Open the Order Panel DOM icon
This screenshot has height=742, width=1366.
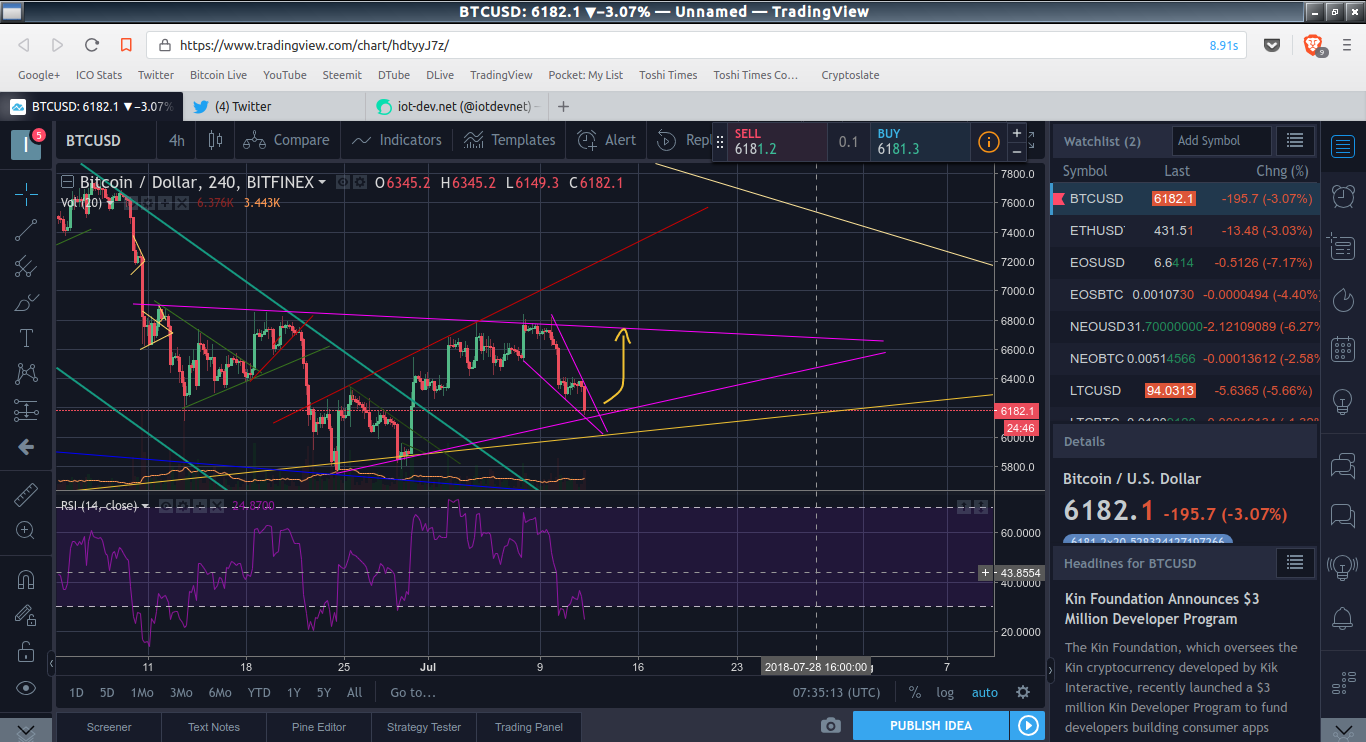pyautogui.click(x=1343, y=682)
